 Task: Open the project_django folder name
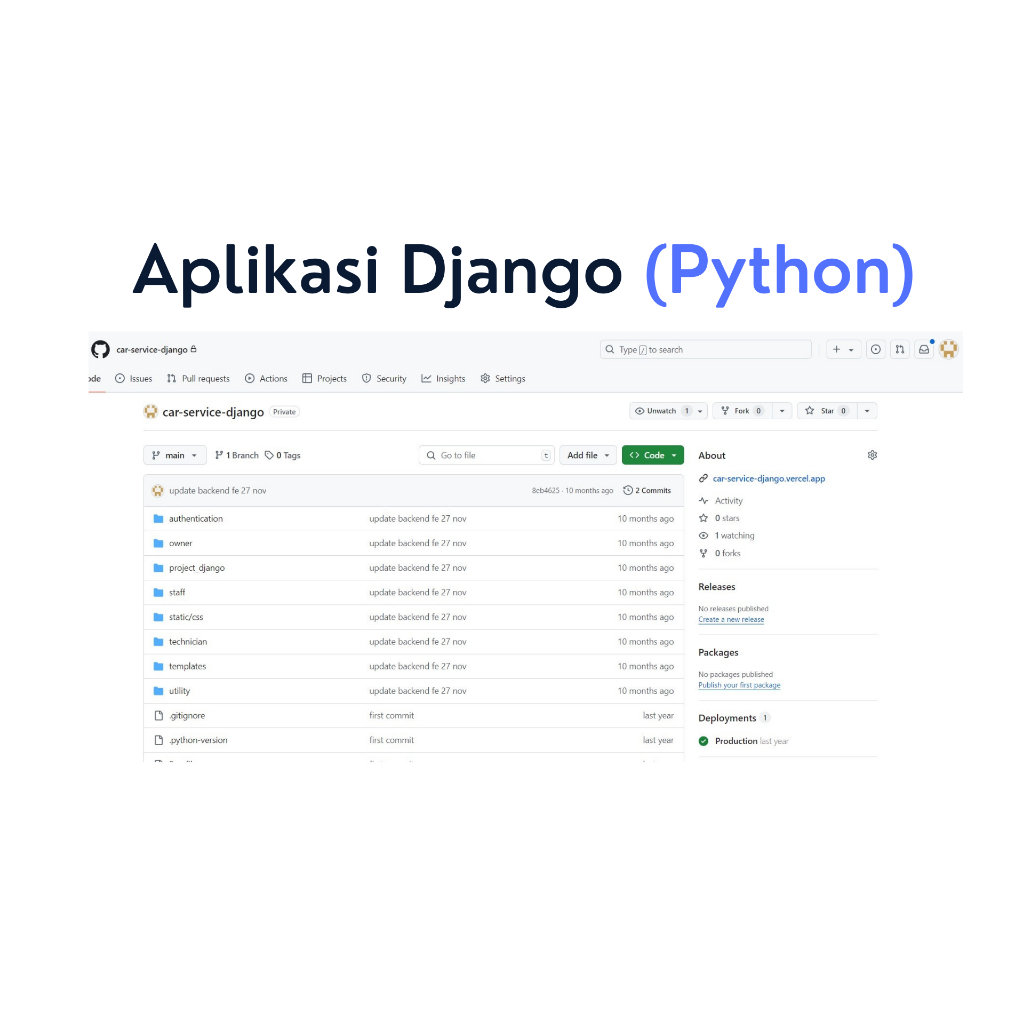pos(197,568)
